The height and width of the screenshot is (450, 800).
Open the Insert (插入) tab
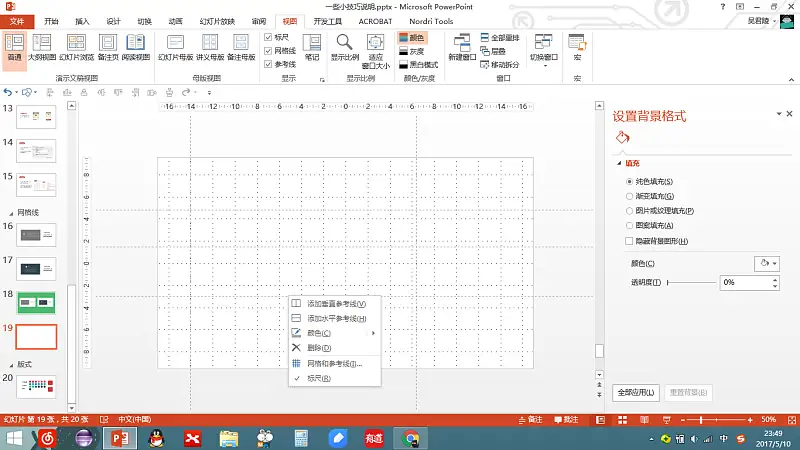tap(82, 21)
